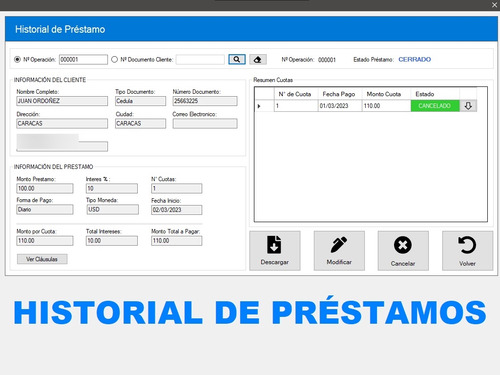Click the Nombre Completo field JUAN ORDOÑEZ
Screen dimensions: 500x375
click(62, 101)
